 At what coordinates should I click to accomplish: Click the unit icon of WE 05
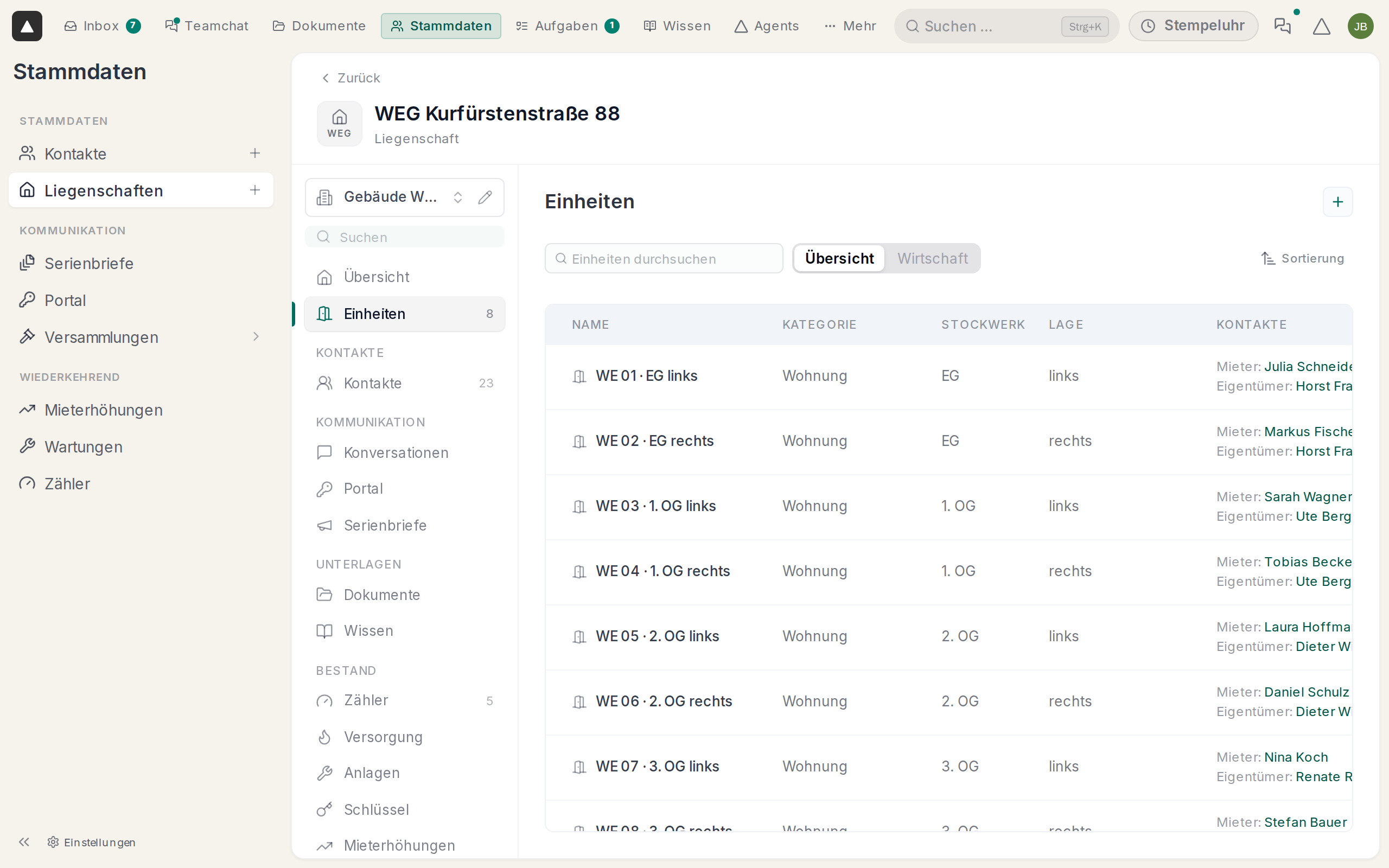click(579, 637)
